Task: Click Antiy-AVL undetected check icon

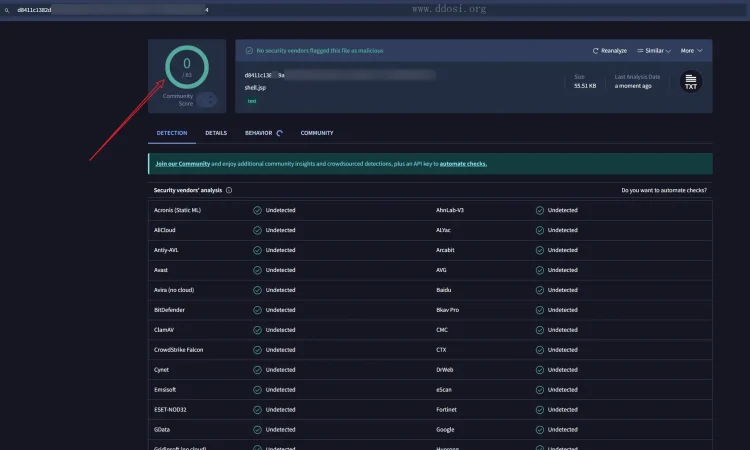Action: (257, 250)
